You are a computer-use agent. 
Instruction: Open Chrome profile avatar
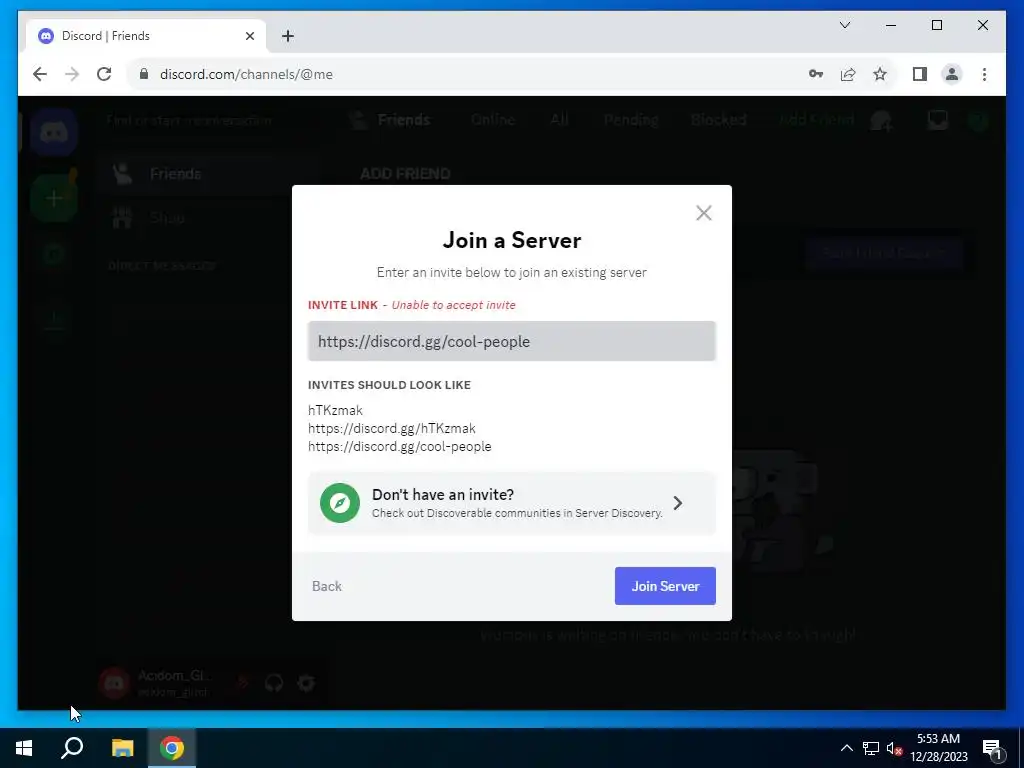[x=952, y=74]
